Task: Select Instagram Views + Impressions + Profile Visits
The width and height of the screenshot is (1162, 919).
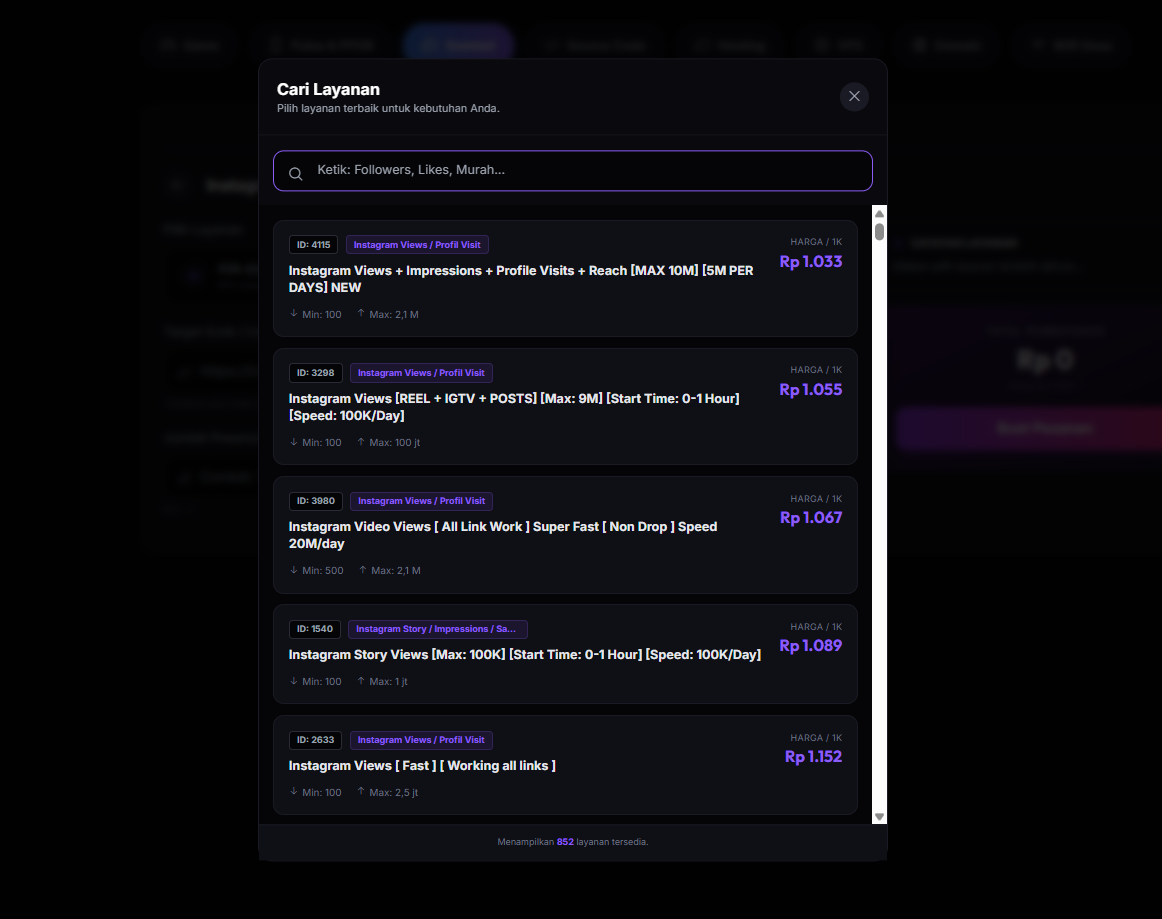Action: pyautogui.click(x=520, y=279)
